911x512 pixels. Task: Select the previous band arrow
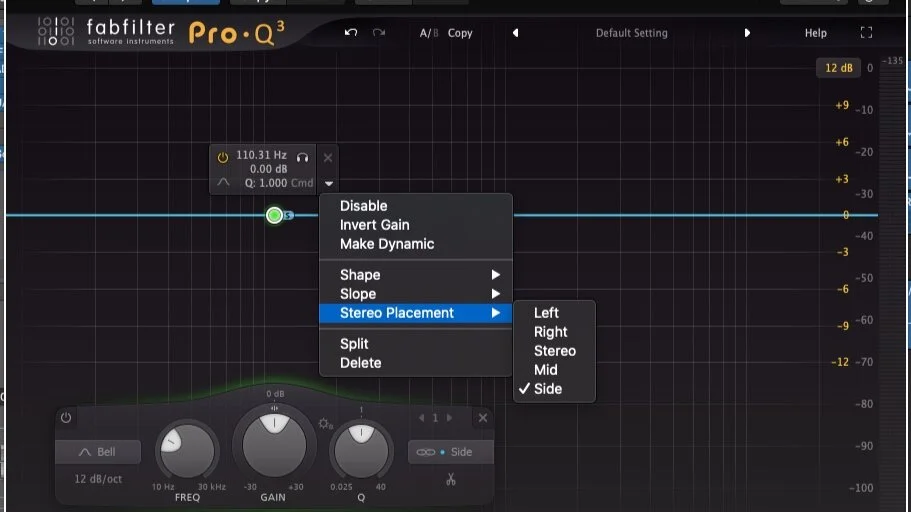click(x=421, y=418)
